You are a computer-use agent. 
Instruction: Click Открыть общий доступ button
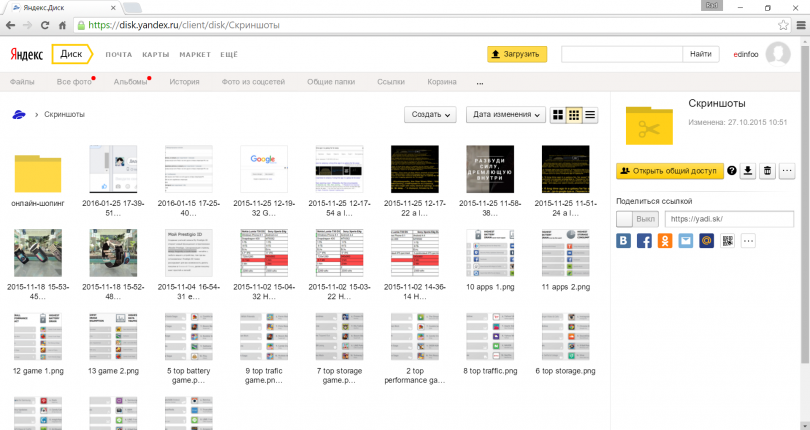(x=669, y=171)
